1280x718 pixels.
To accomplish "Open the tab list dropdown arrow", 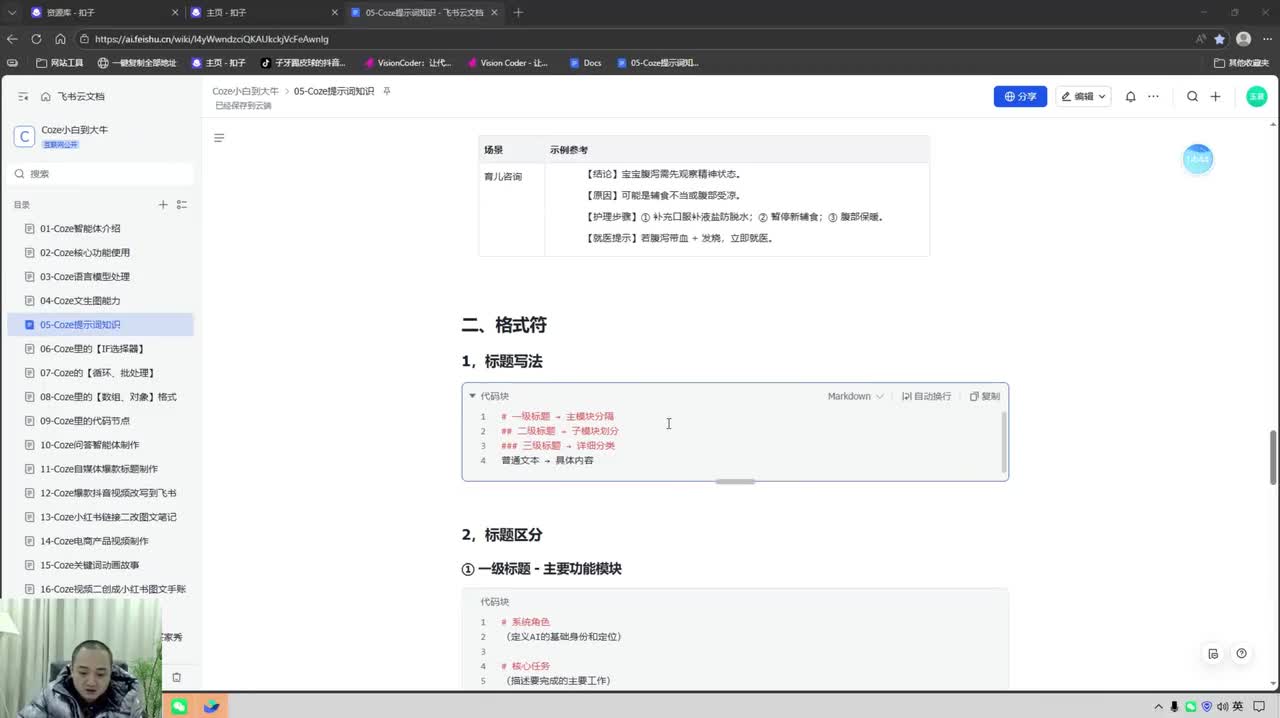I will click(11, 12).
